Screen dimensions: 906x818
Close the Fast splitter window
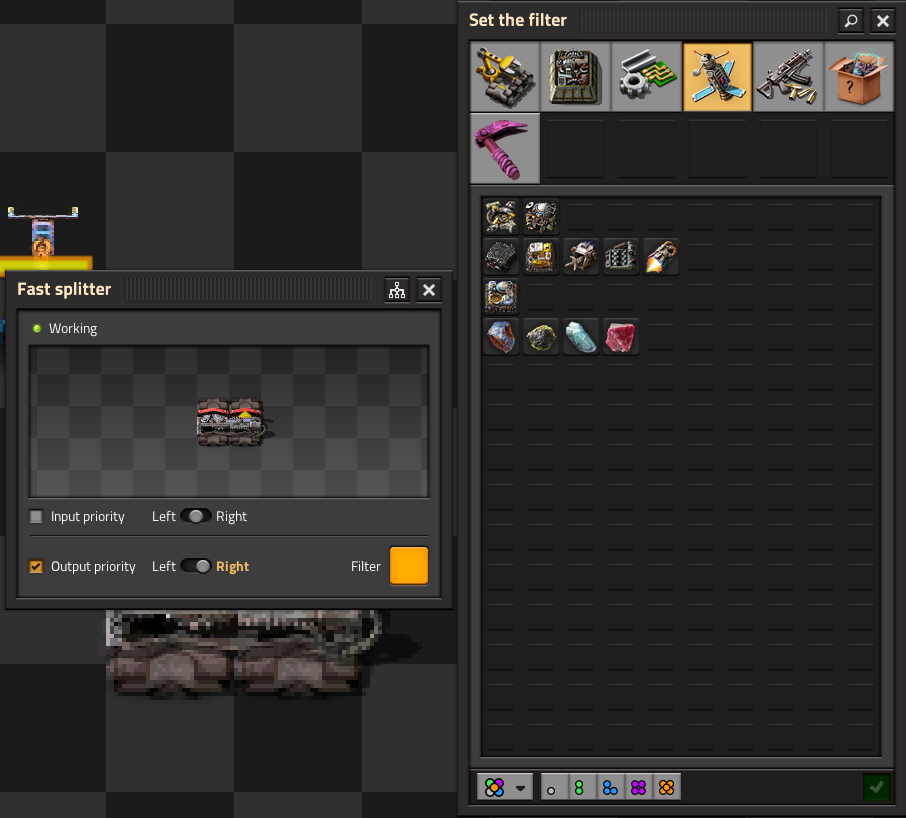(429, 290)
